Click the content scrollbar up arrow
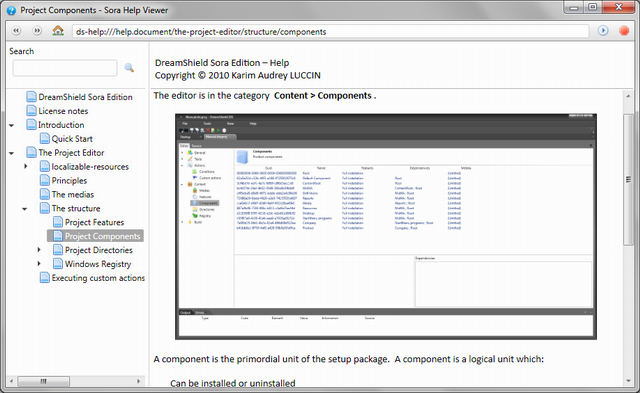 tap(628, 96)
